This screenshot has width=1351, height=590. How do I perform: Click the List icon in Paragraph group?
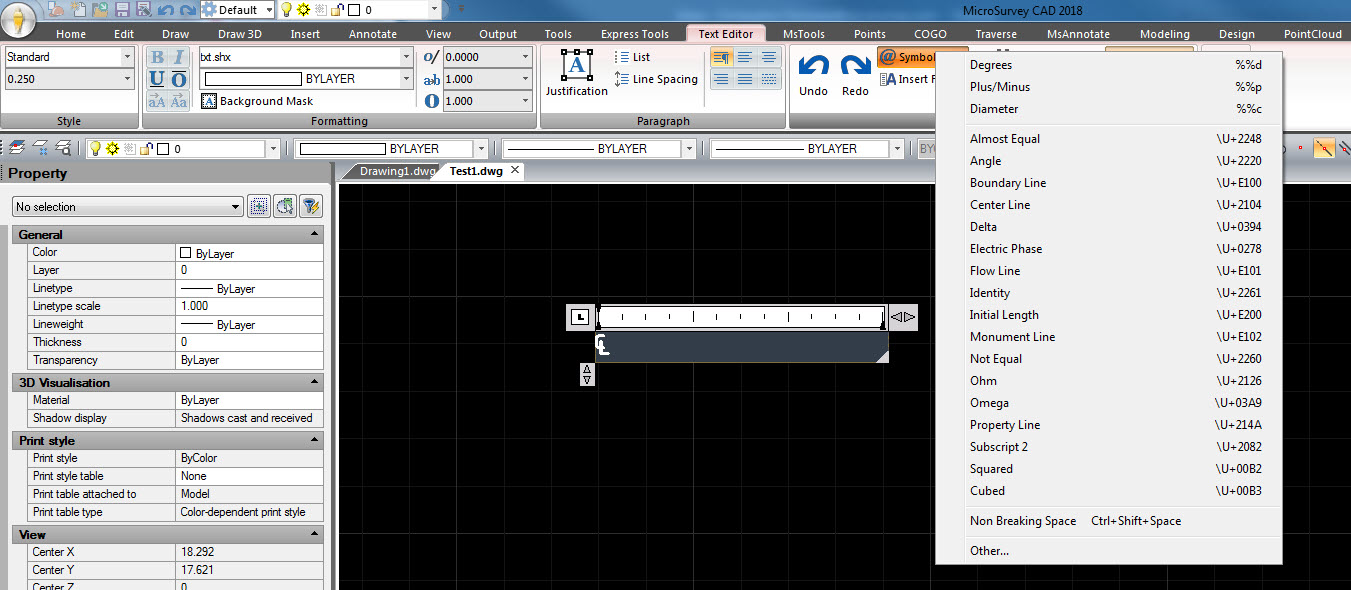point(632,57)
